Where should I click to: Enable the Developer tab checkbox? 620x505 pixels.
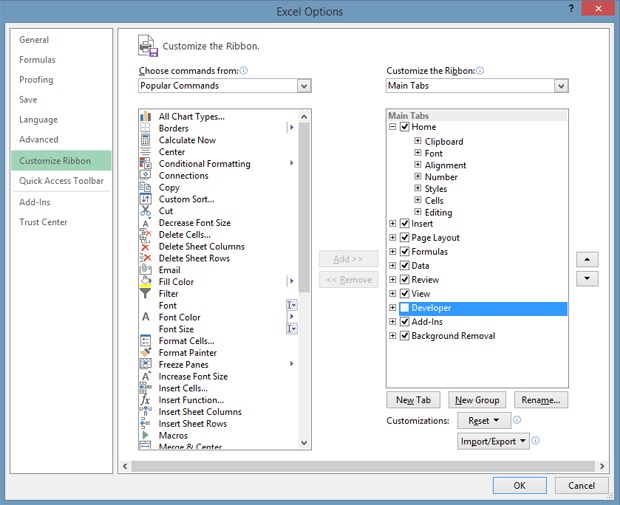coord(405,308)
